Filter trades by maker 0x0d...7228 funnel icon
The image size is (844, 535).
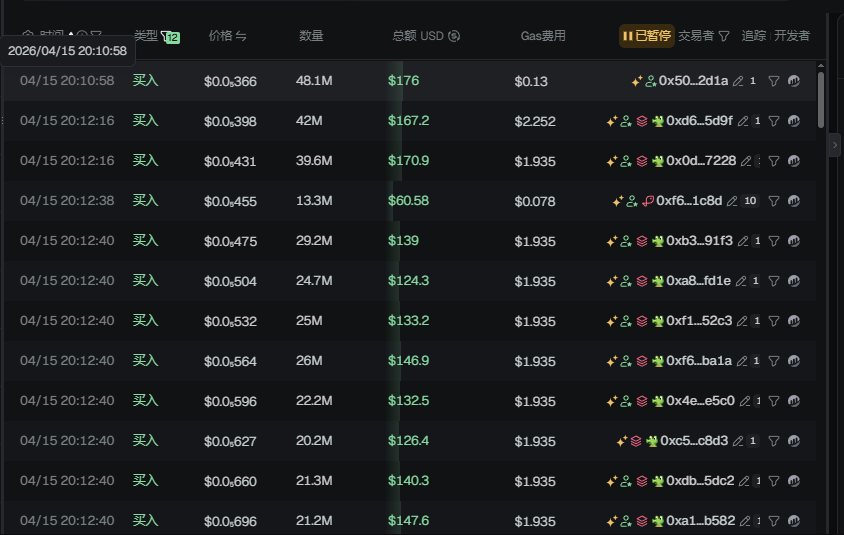[x=773, y=161]
